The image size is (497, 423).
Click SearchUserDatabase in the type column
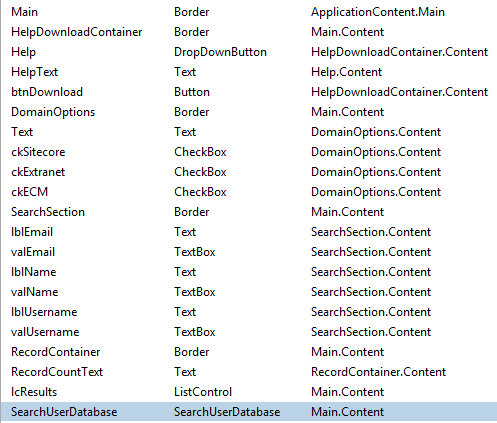click(227, 412)
